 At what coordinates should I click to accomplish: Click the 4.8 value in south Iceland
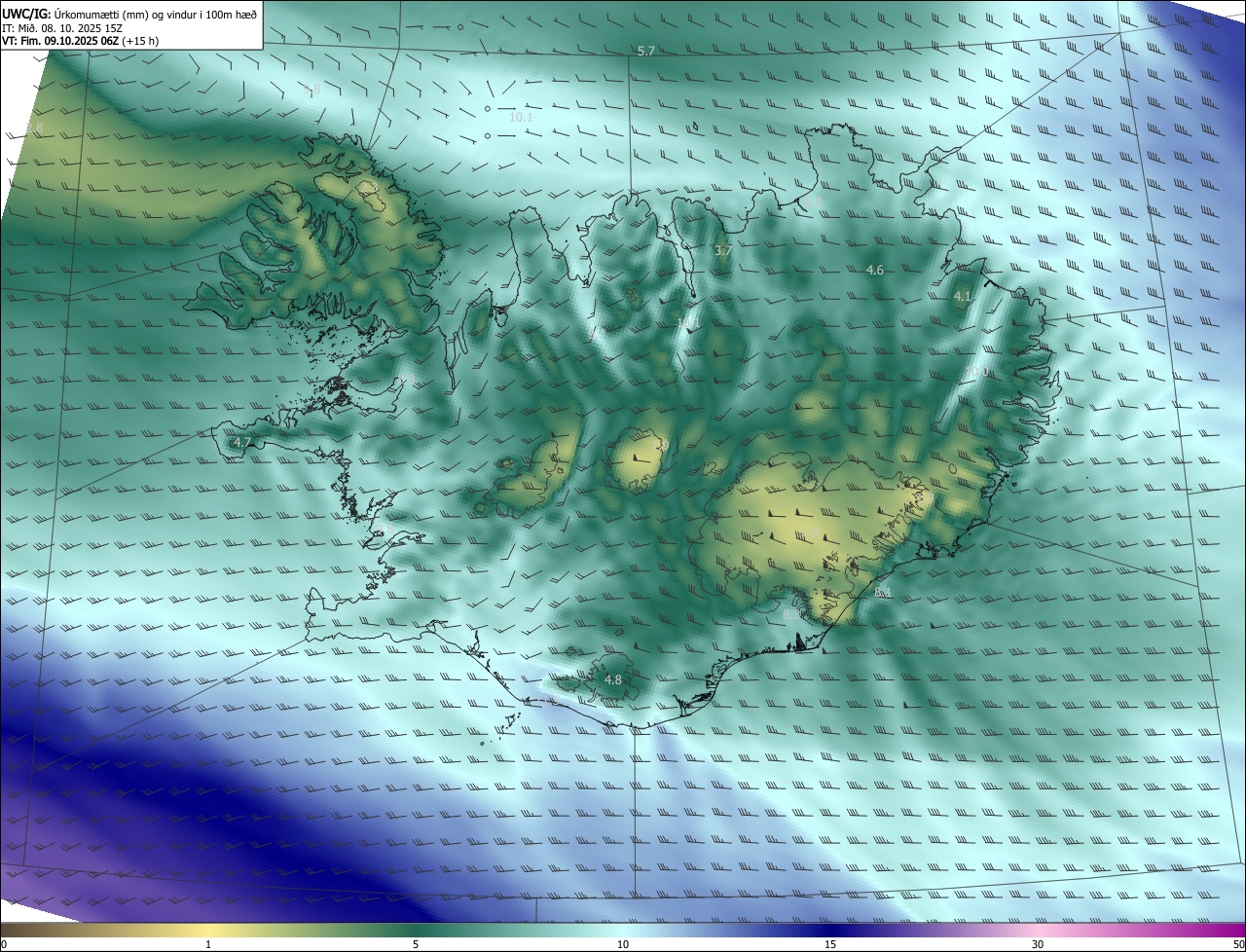click(x=612, y=679)
